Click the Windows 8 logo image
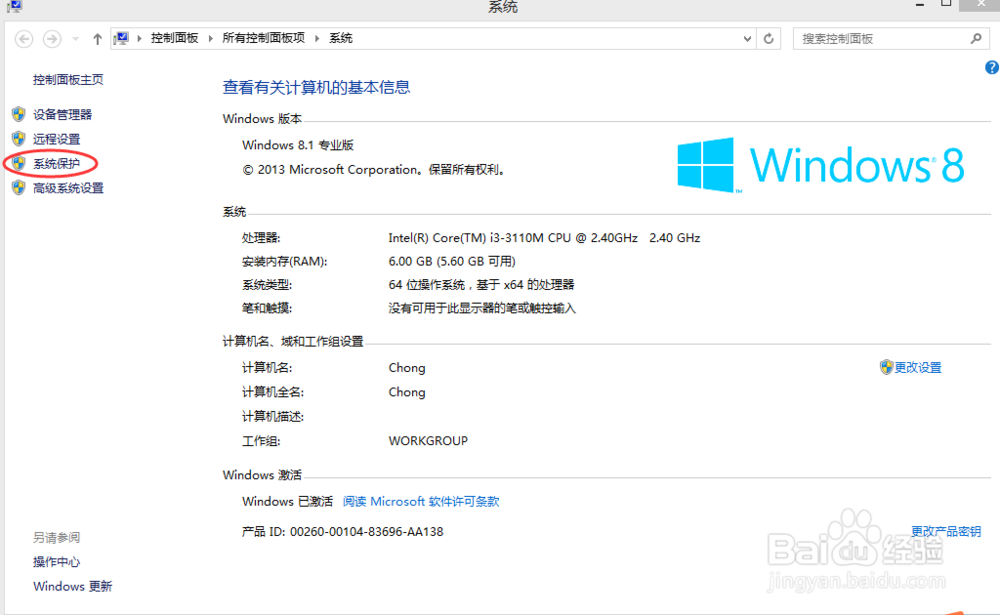Viewport: 1000px width, 615px height. (x=820, y=165)
